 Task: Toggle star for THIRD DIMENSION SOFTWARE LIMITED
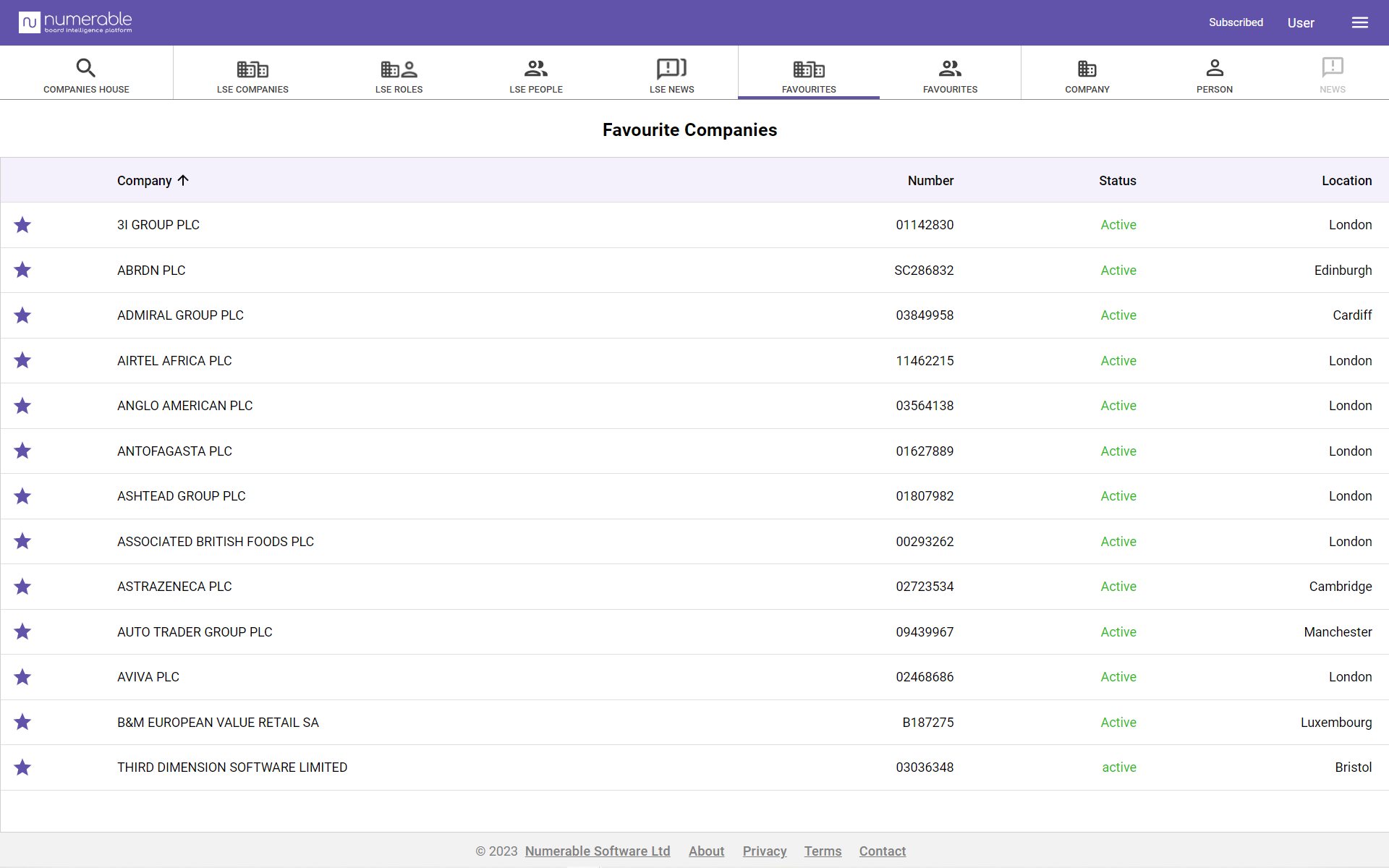point(22,767)
